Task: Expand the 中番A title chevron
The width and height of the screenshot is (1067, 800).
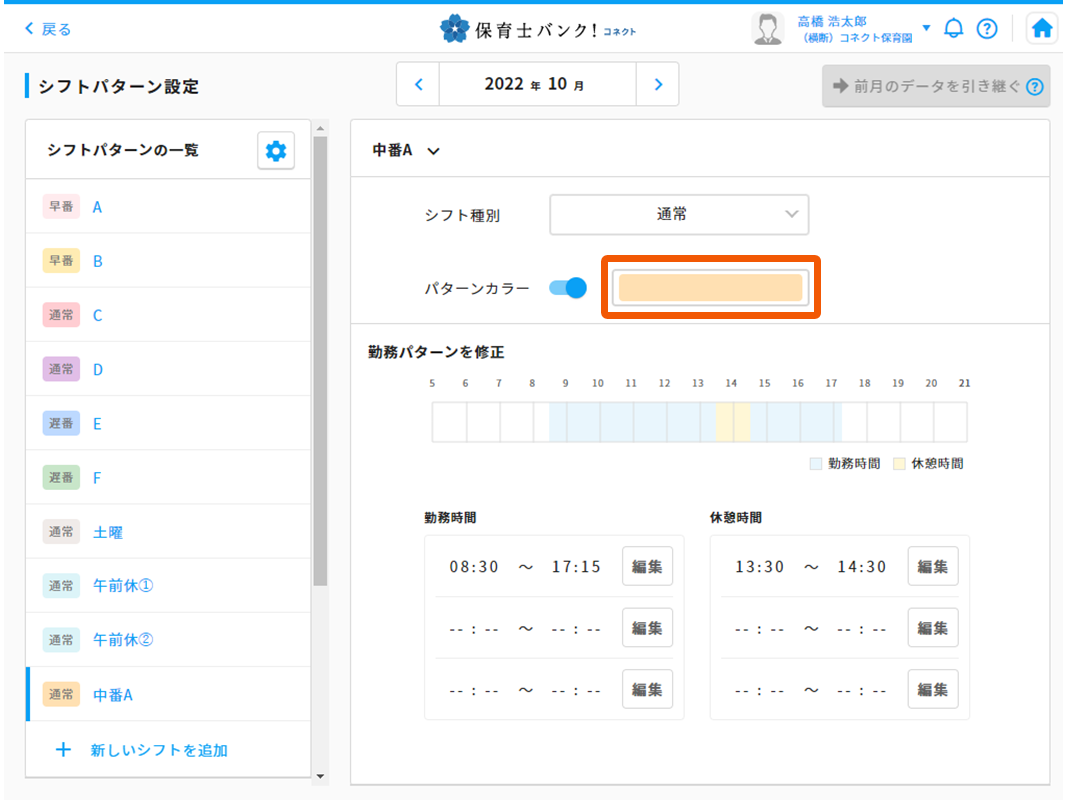Action: pos(433,151)
